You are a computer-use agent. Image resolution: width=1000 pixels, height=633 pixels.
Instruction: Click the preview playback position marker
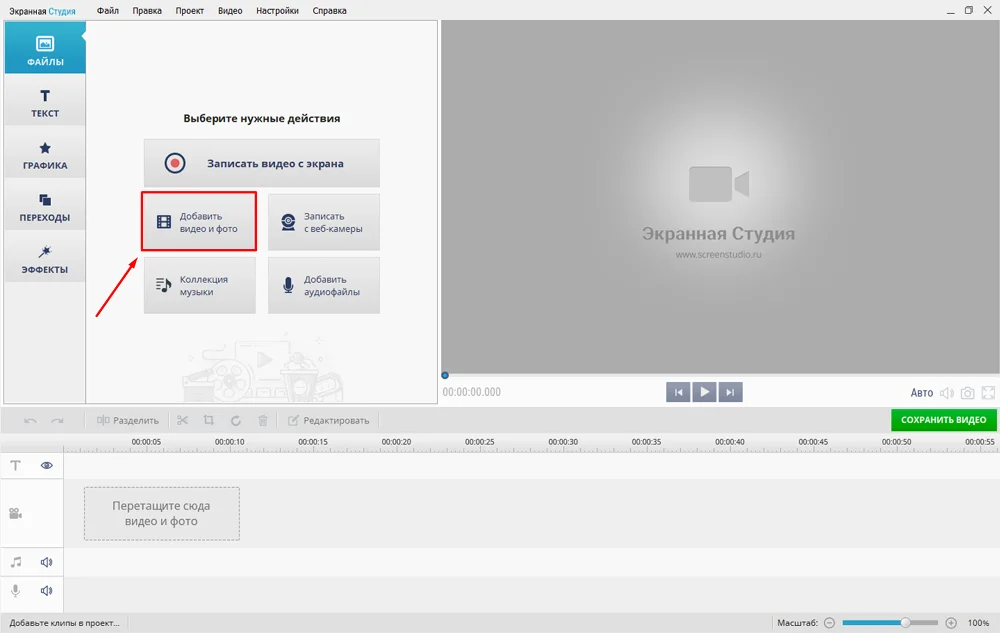(x=445, y=375)
